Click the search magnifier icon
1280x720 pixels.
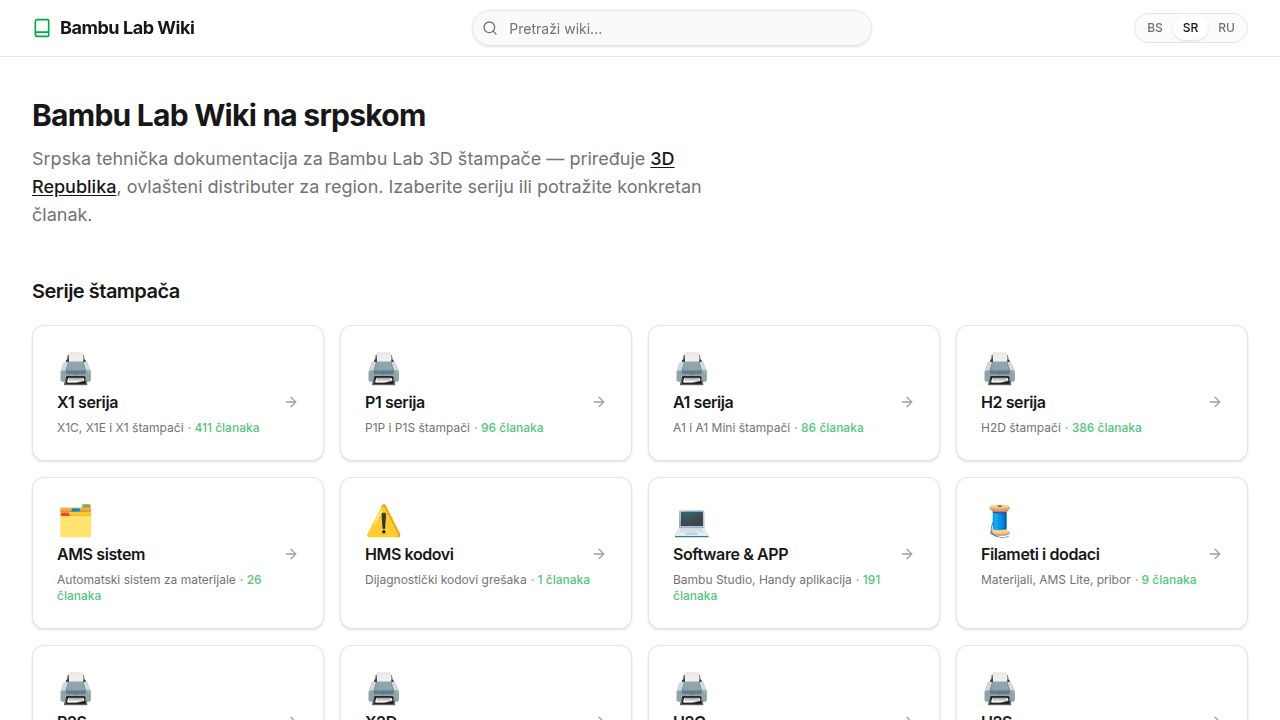point(490,28)
